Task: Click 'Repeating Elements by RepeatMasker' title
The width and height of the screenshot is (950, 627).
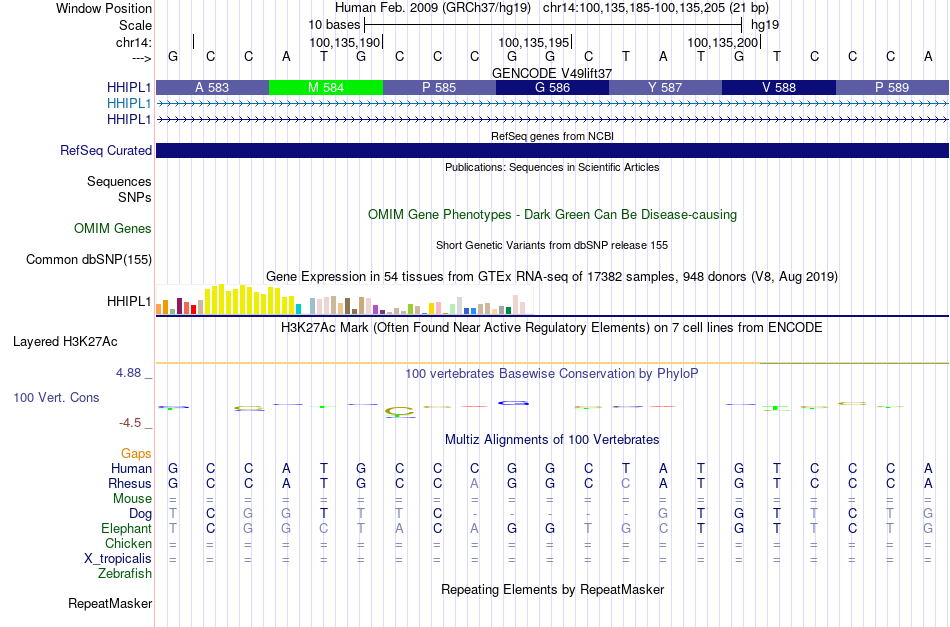Action: (x=553, y=590)
